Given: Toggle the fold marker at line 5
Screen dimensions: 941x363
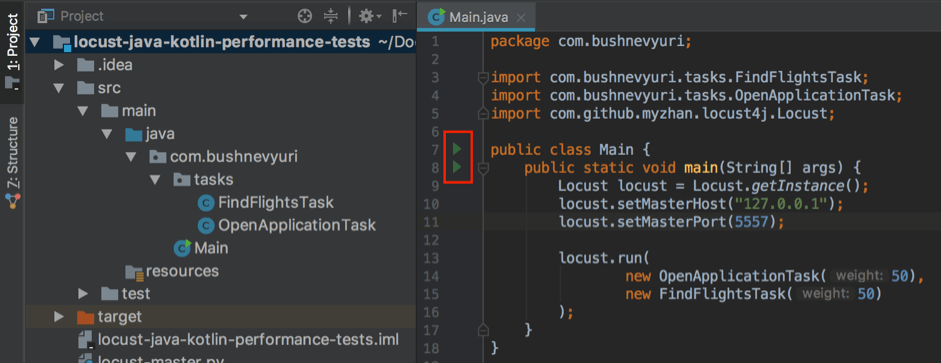Looking at the screenshot, I should (483, 113).
